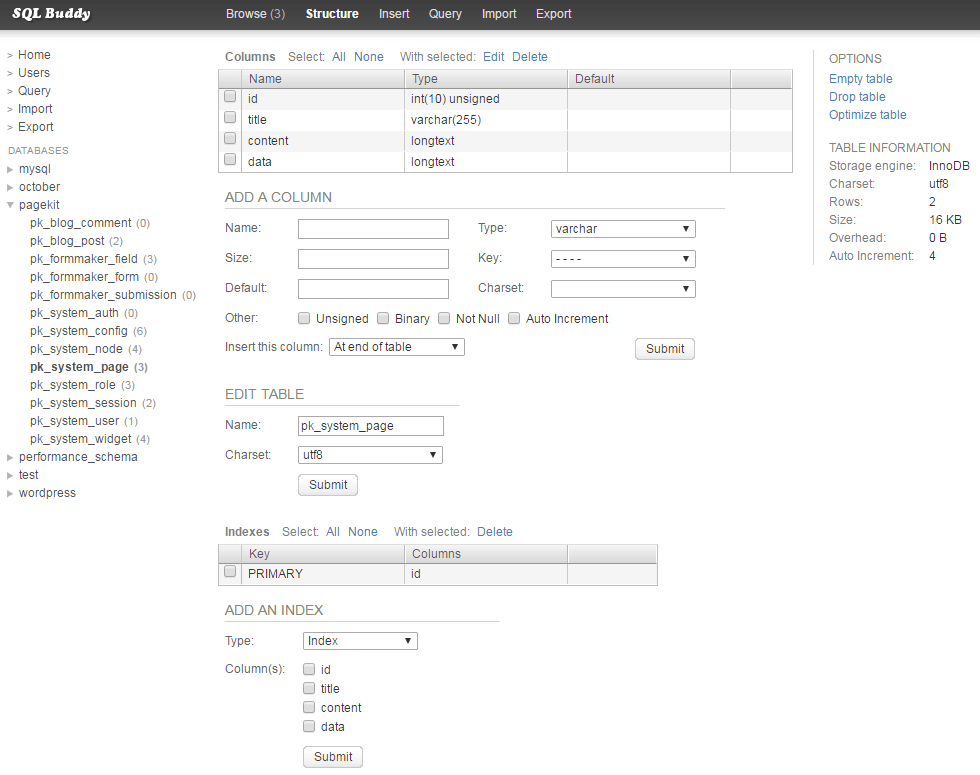The image size is (980, 775).
Task: Submit the Add a Column form
Action: point(665,349)
